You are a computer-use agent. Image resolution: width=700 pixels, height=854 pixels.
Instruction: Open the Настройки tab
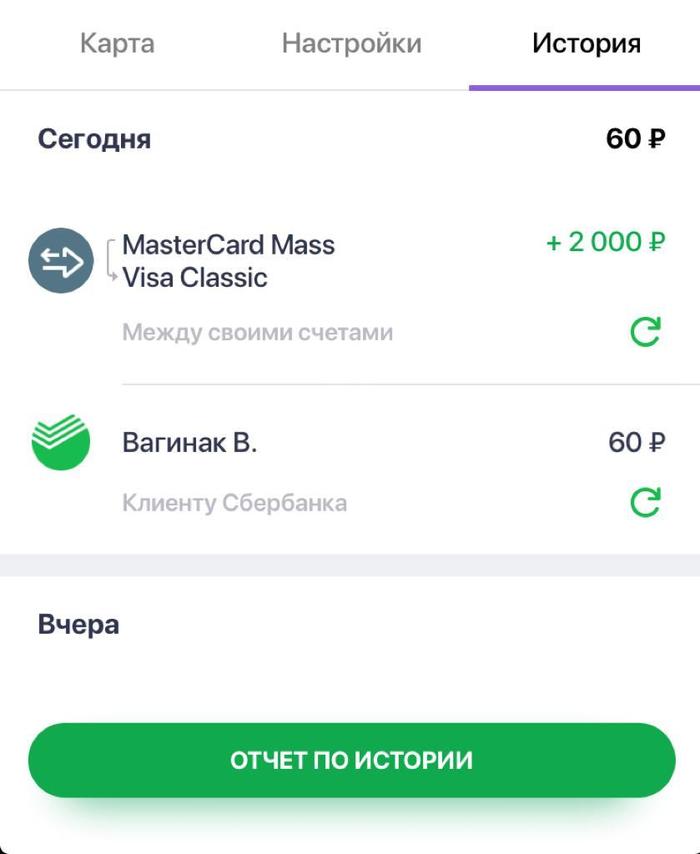[x=351, y=44]
